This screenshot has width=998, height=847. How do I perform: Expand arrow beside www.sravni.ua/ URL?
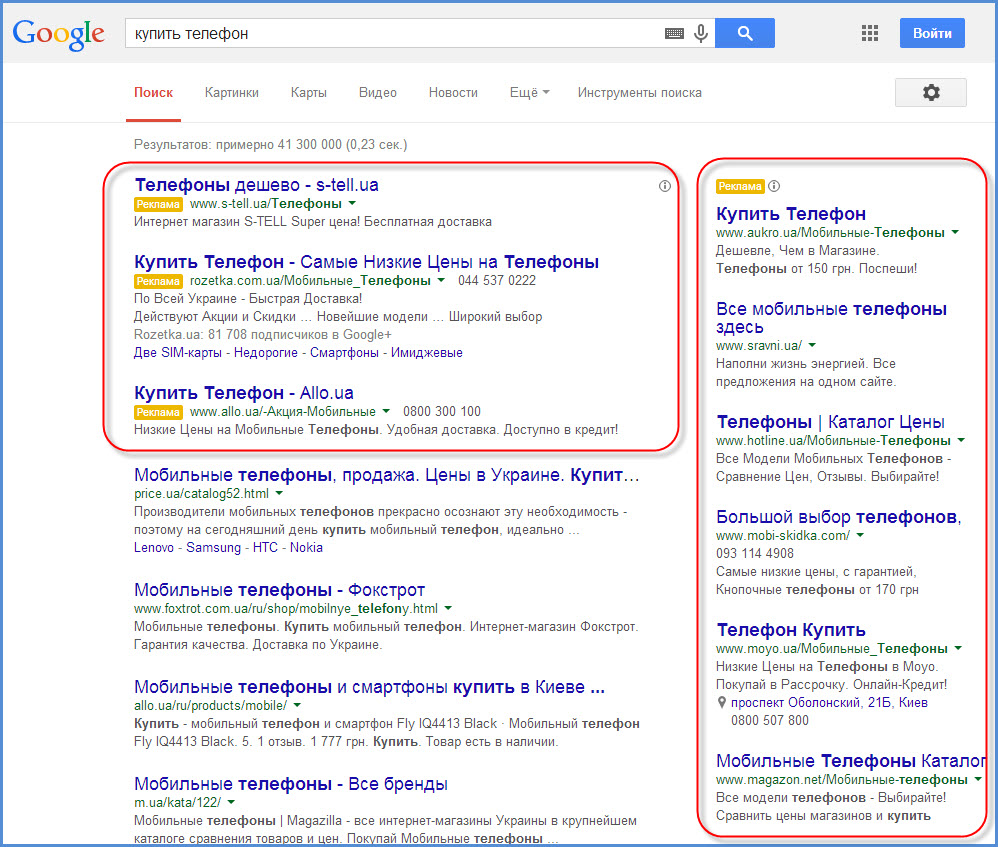pyautogui.click(x=812, y=346)
